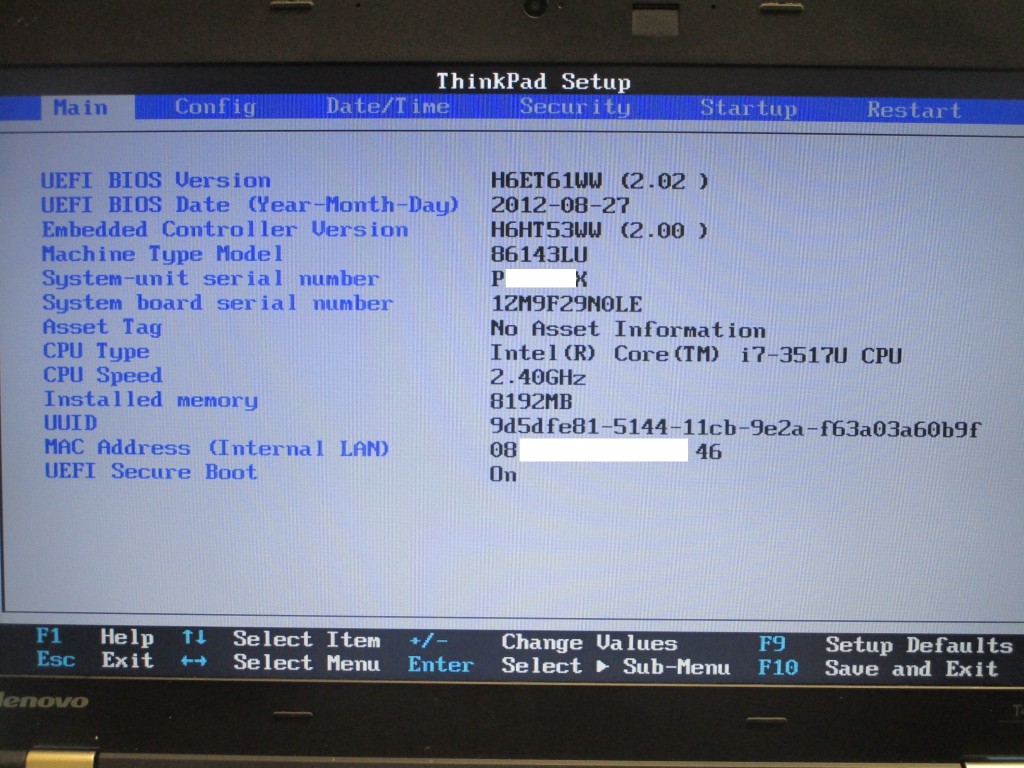Click the Exit hint beside Esc

[x=128, y=661]
